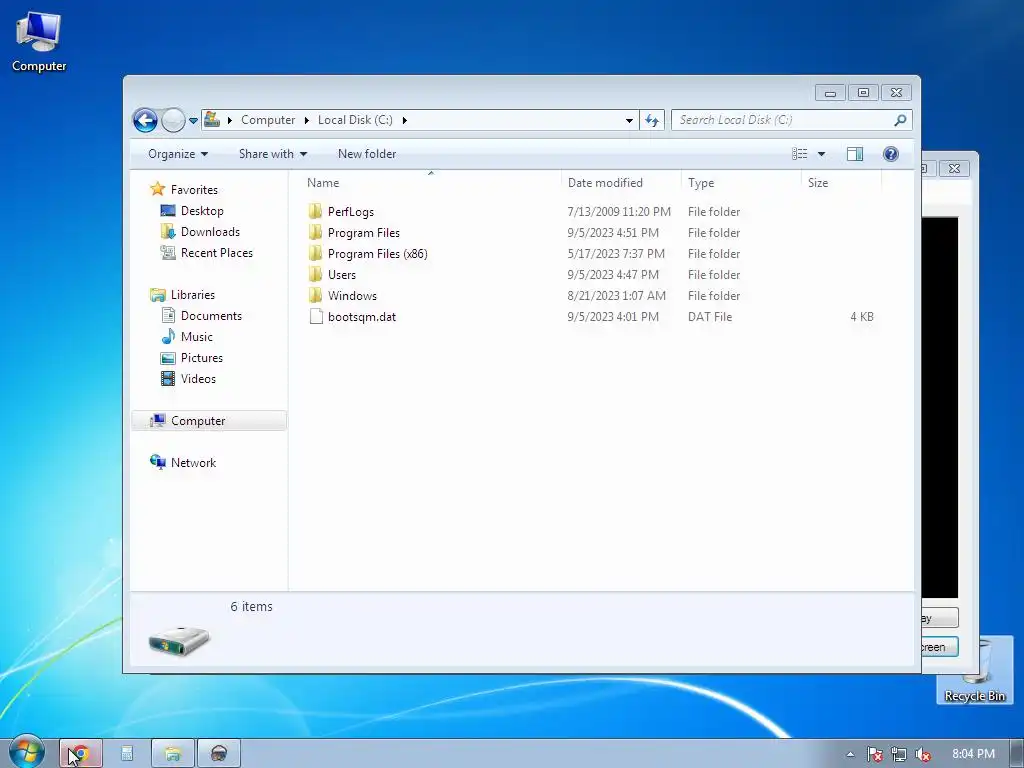The width and height of the screenshot is (1024, 768).
Task: Click the Program Files (x86) name
Action: [377, 254]
